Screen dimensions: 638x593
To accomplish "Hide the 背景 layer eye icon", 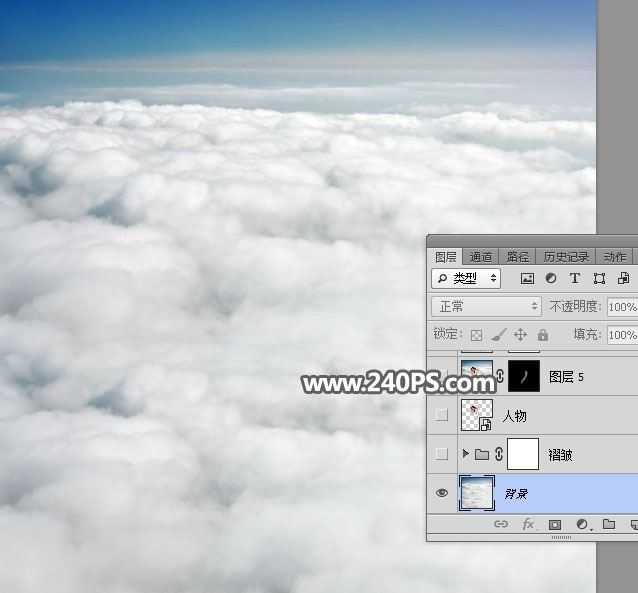I will pyautogui.click(x=442, y=494).
